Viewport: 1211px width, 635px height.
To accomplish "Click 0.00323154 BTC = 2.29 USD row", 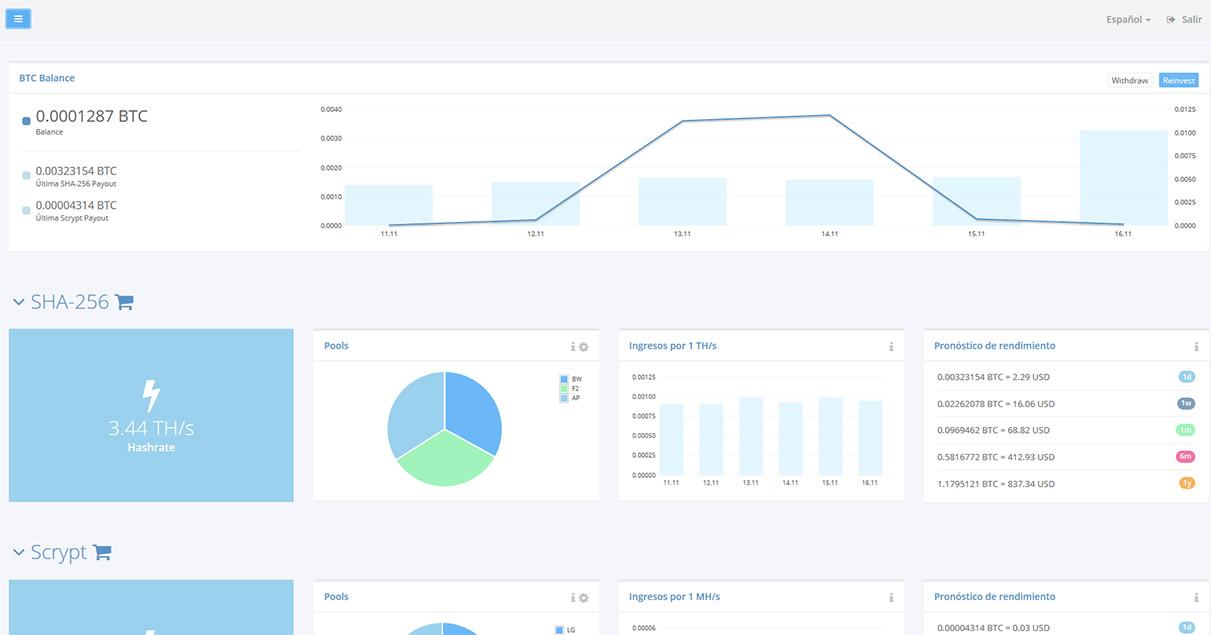I will pos(1065,377).
